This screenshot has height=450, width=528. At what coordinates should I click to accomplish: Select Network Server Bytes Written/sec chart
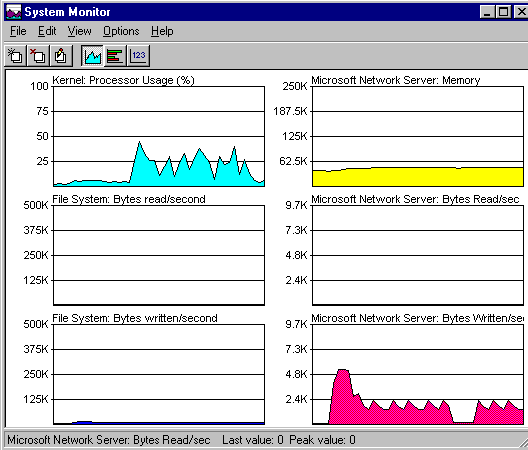point(418,374)
